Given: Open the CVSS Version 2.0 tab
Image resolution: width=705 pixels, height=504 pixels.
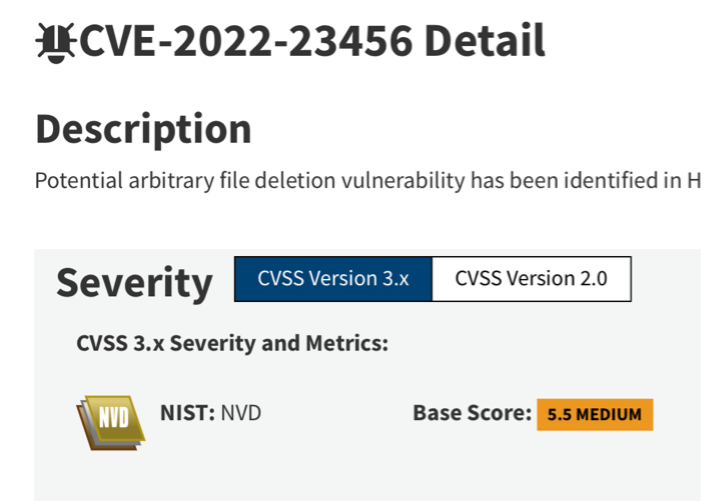Looking at the screenshot, I should pyautogui.click(x=531, y=279).
